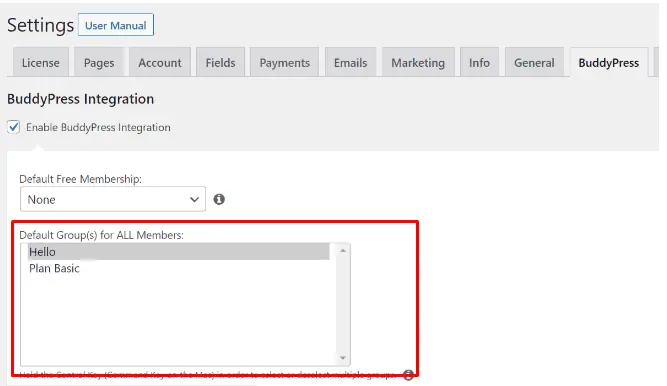The width and height of the screenshot is (667, 386).
Task: Click the active BuddyPress tab
Action: point(609,63)
